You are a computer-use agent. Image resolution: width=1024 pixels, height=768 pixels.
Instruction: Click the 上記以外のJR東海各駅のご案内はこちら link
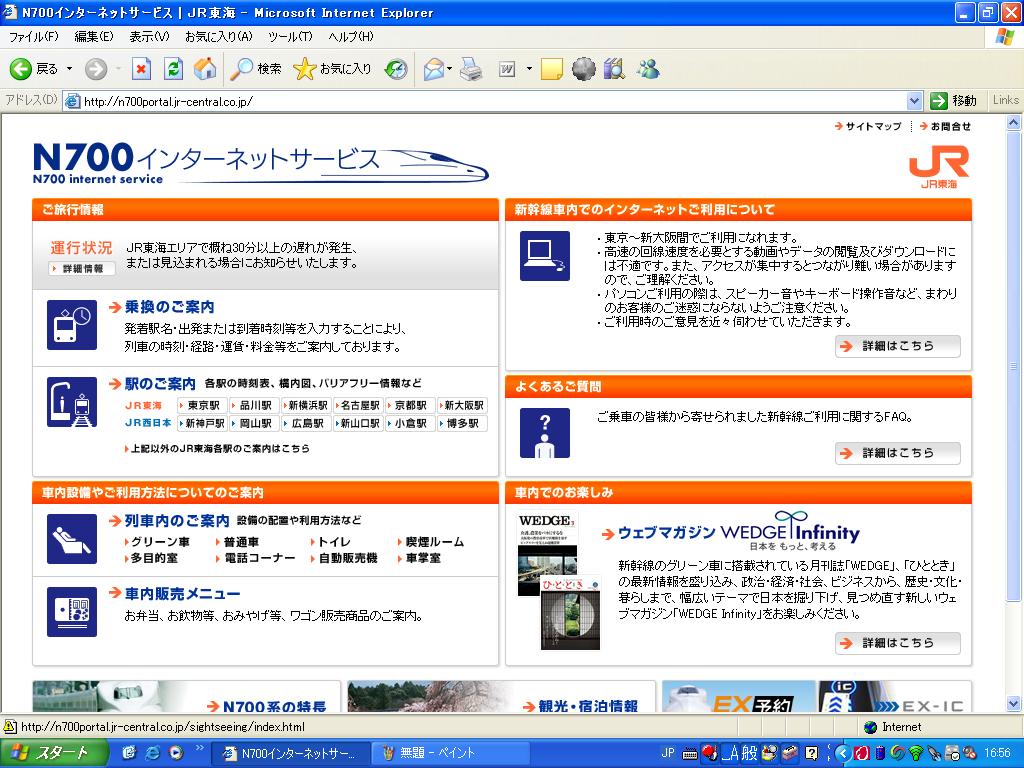click(217, 449)
